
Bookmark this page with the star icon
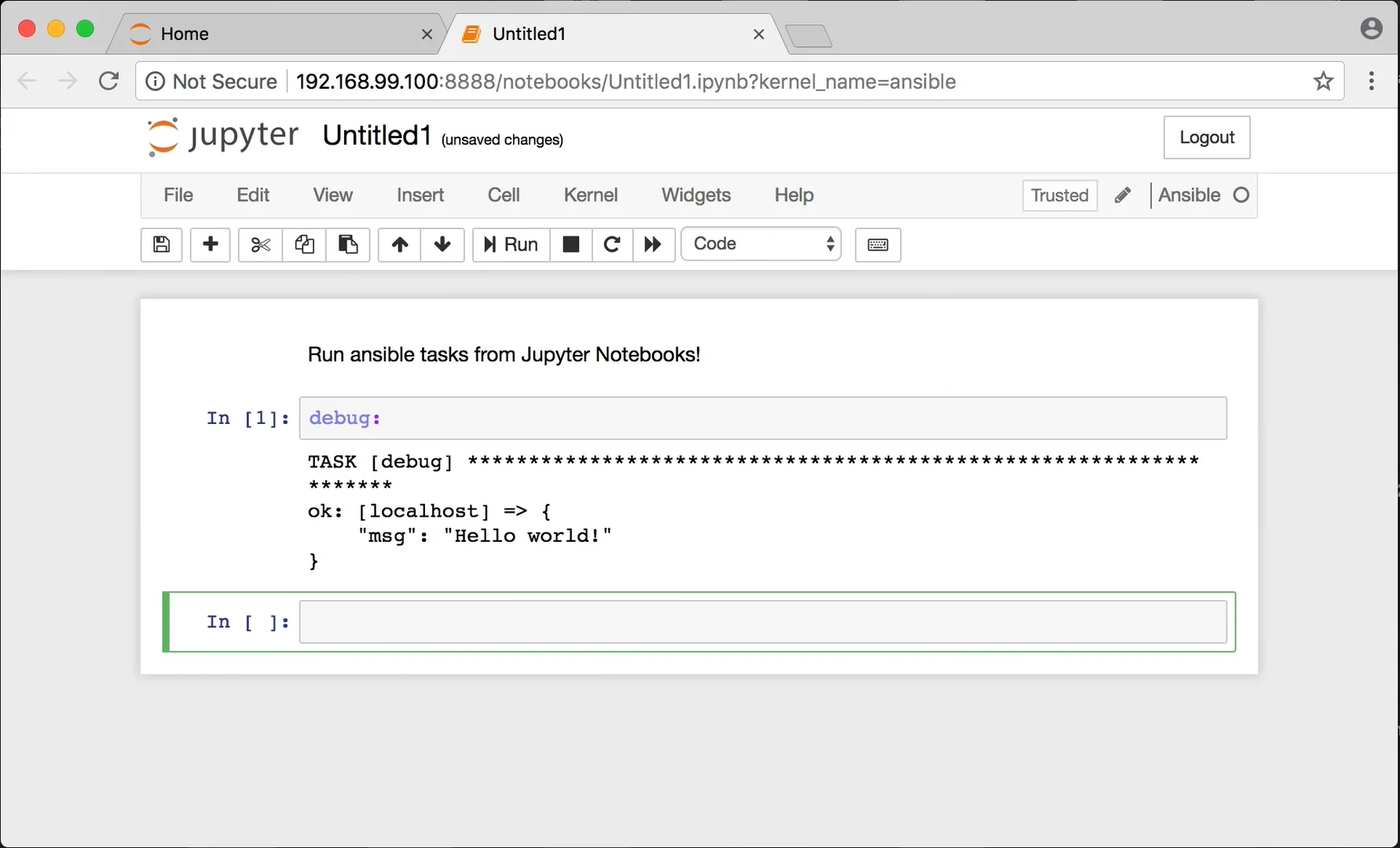(x=1324, y=81)
